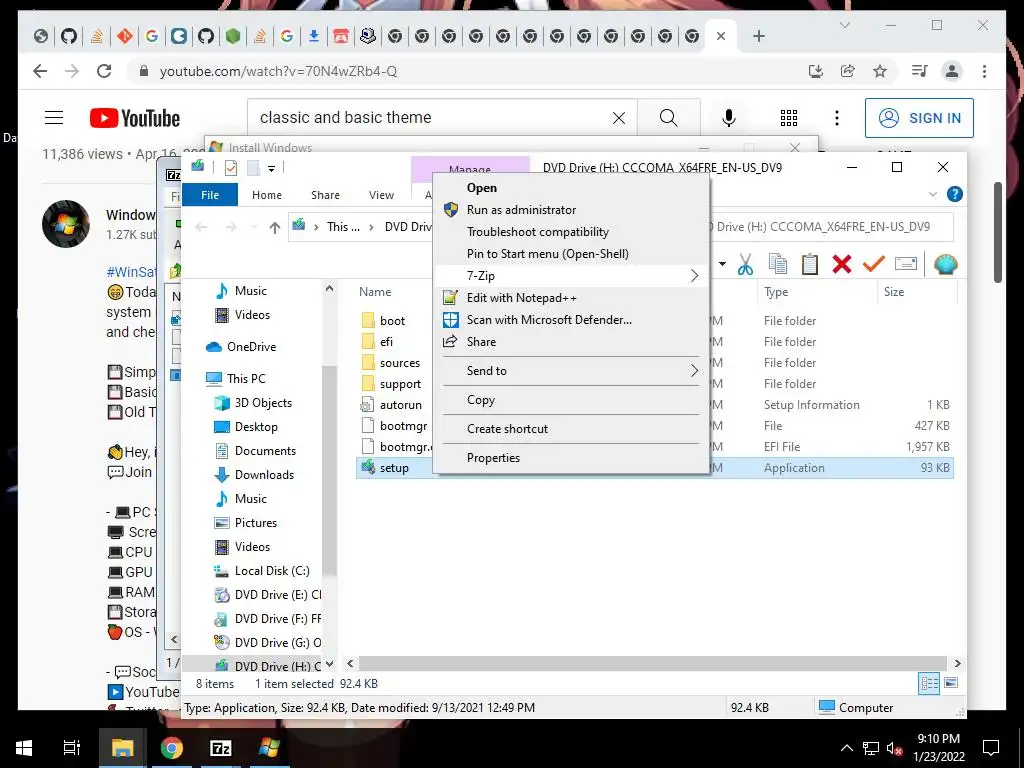Switch Explorer to Details view button
The image size is (1024, 768).
tap(929, 684)
